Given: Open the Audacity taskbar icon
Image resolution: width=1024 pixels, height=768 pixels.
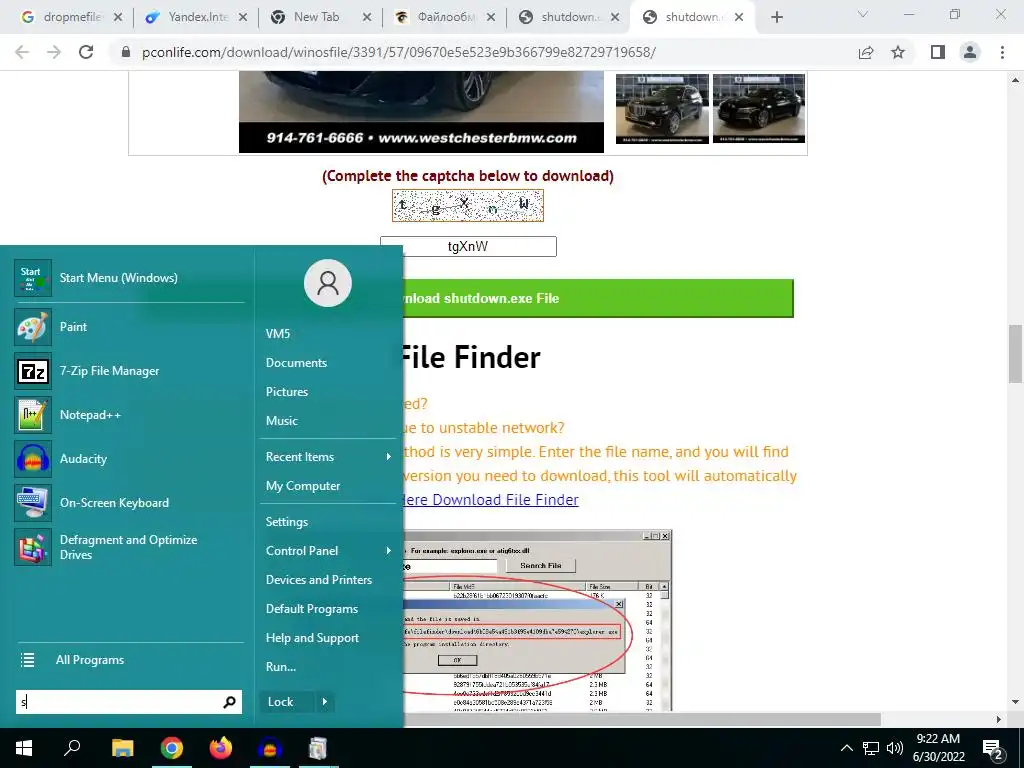Looking at the screenshot, I should coord(270,748).
